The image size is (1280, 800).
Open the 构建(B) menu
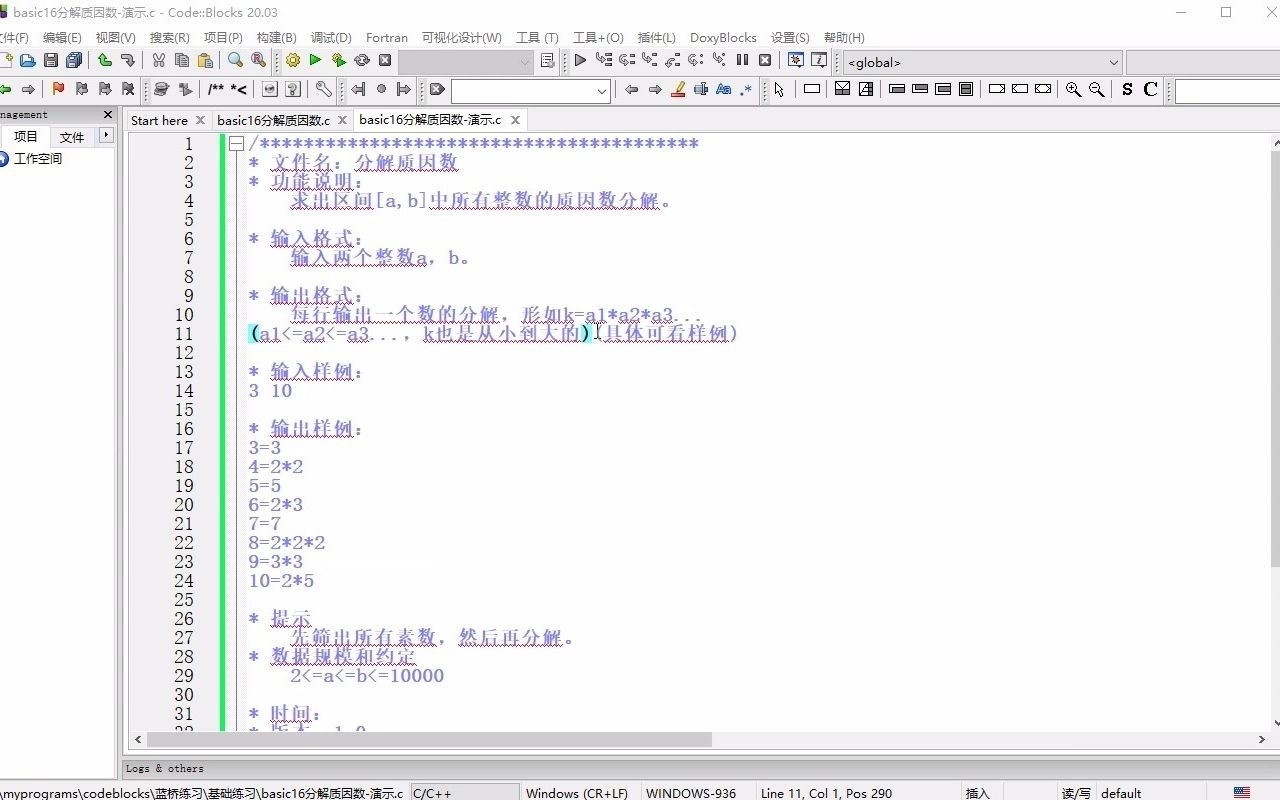click(x=276, y=37)
